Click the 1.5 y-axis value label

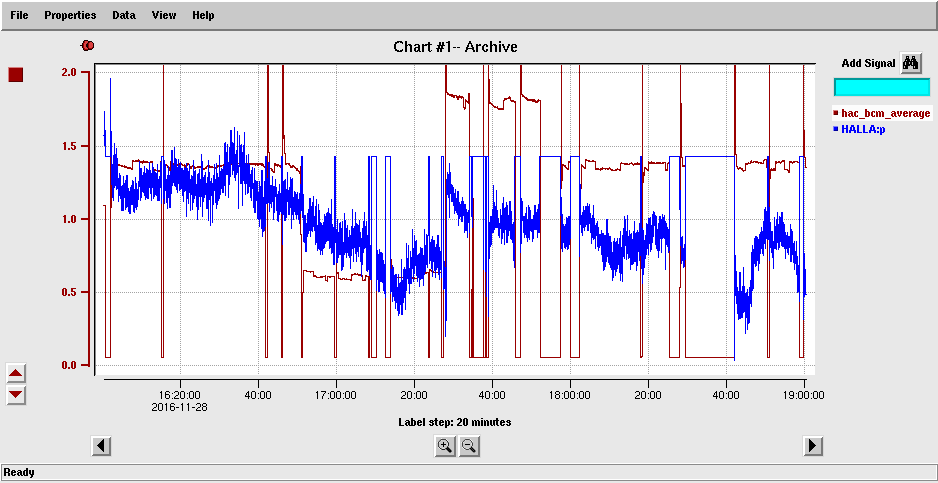coord(70,146)
